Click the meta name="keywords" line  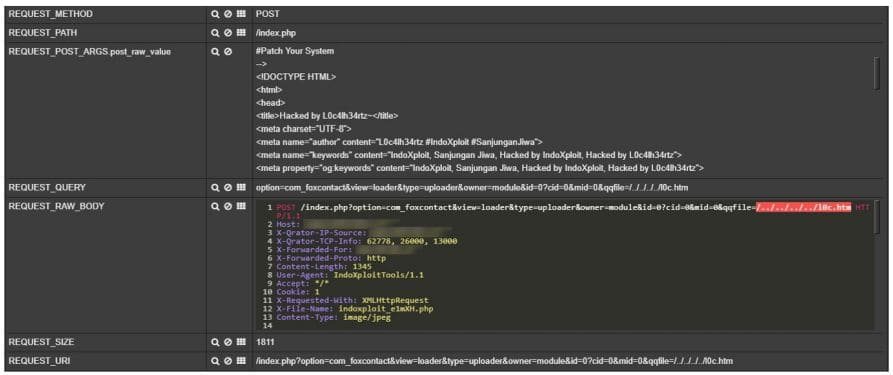pyautogui.click(x=469, y=155)
